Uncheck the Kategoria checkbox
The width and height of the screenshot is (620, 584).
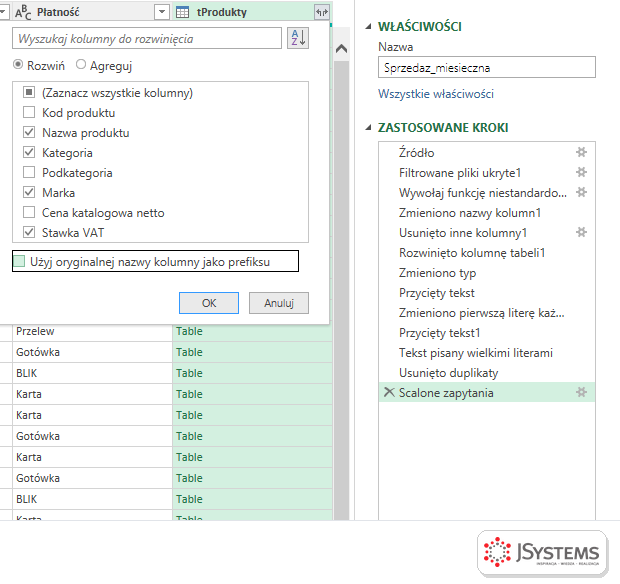pos(29,152)
